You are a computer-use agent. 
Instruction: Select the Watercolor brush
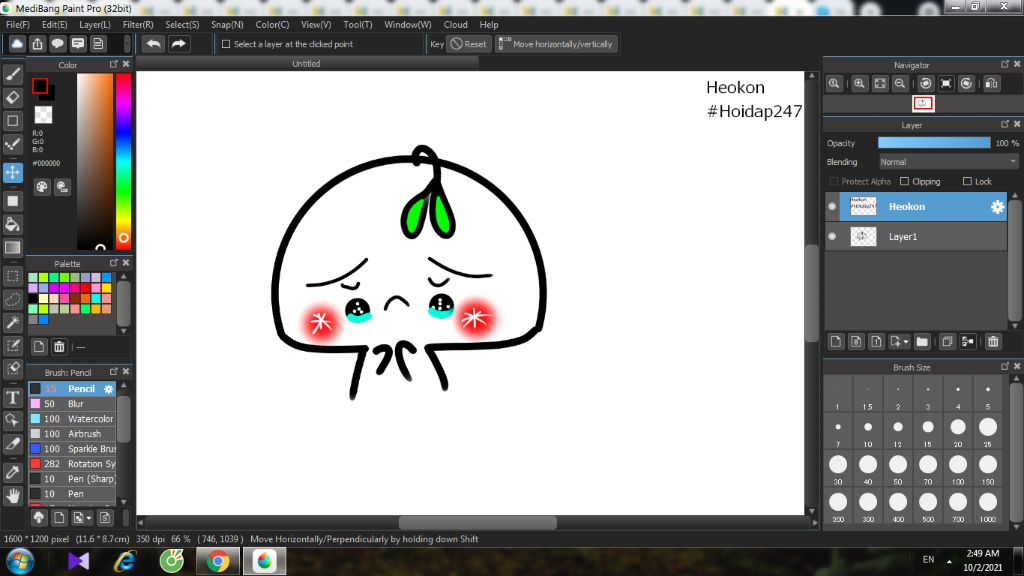(x=72, y=419)
